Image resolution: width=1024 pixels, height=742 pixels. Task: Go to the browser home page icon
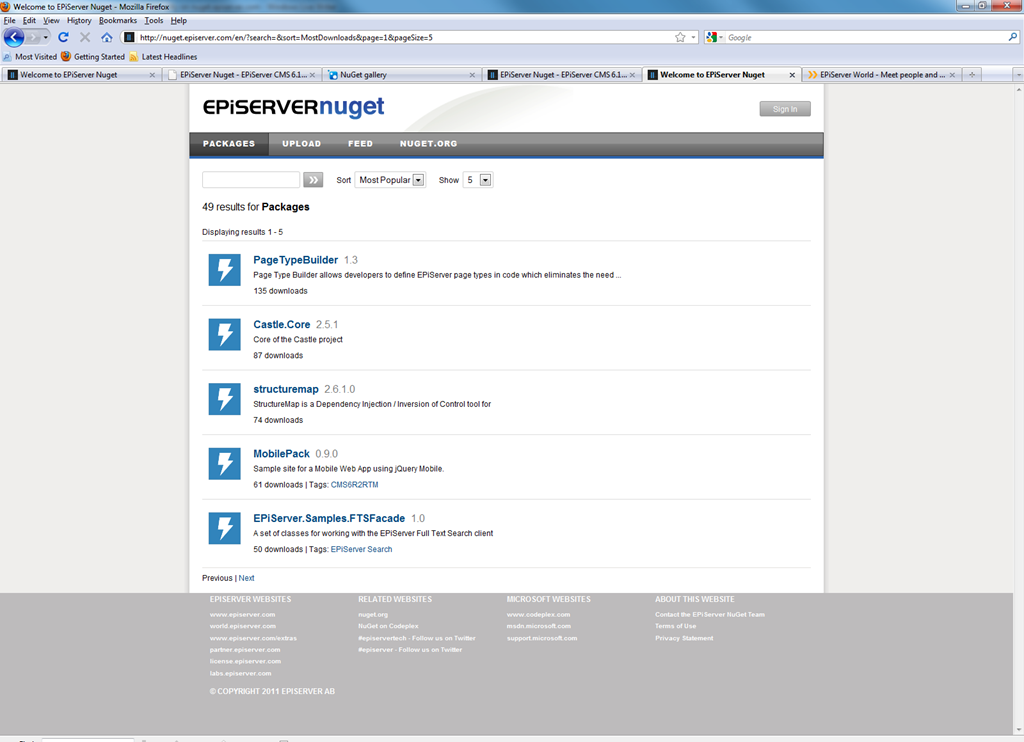click(x=106, y=37)
